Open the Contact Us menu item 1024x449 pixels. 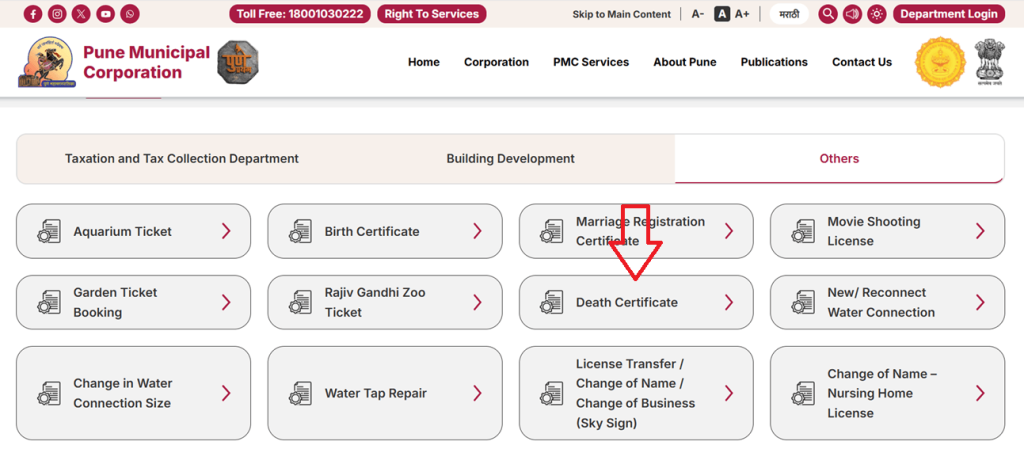coord(862,62)
